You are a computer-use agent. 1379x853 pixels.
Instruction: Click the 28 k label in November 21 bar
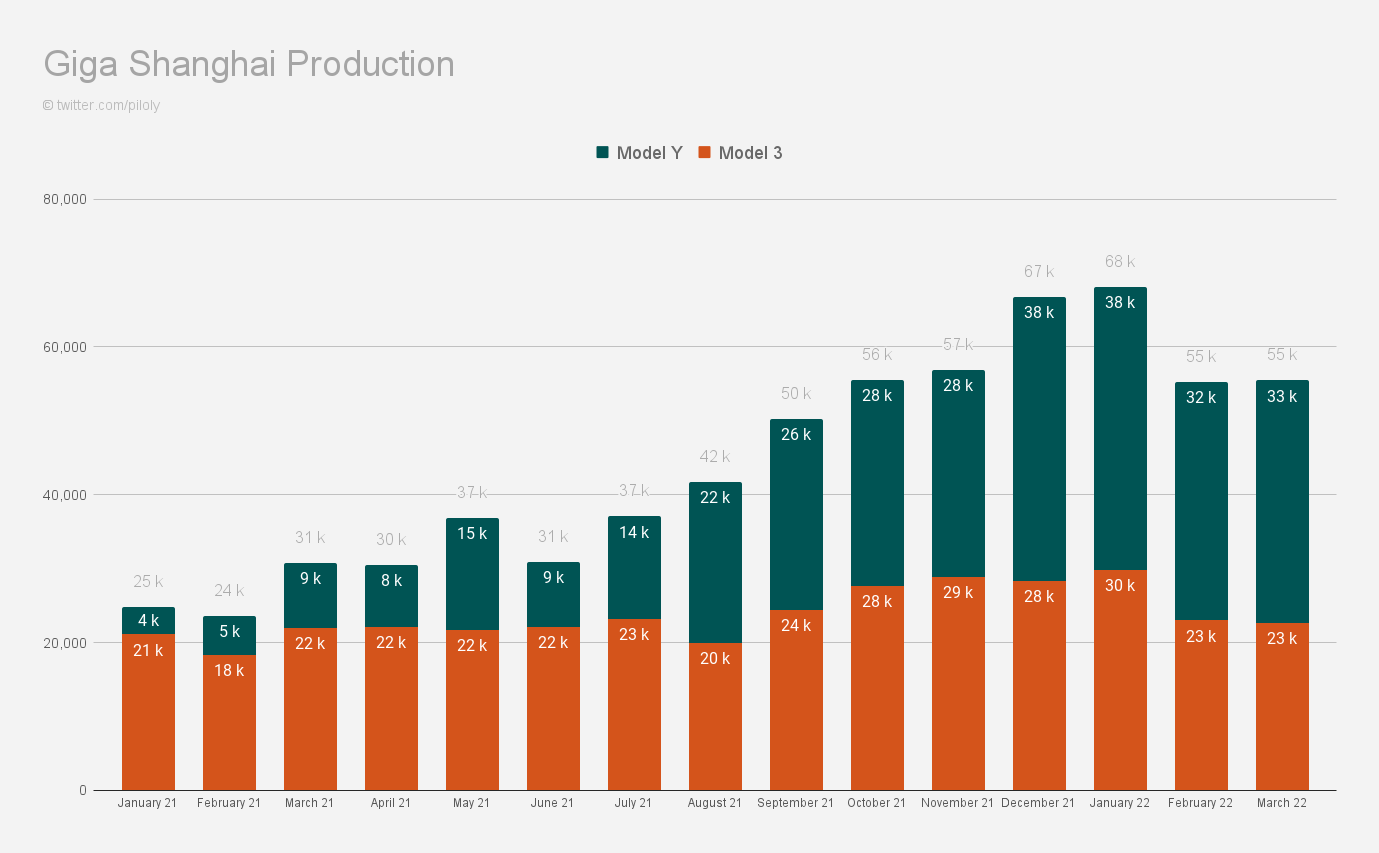coord(958,386)
